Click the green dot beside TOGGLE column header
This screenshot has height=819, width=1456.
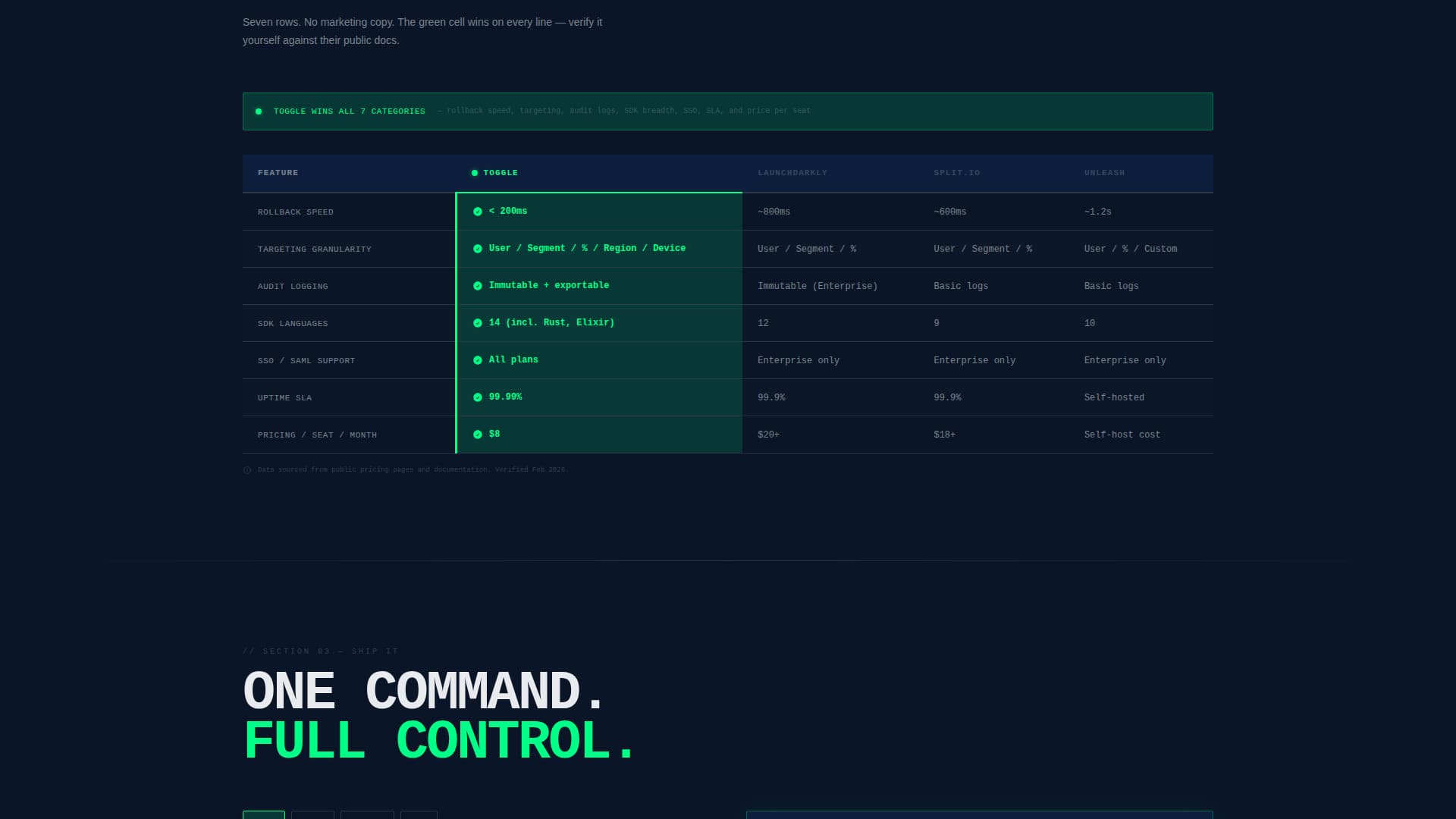475,173
